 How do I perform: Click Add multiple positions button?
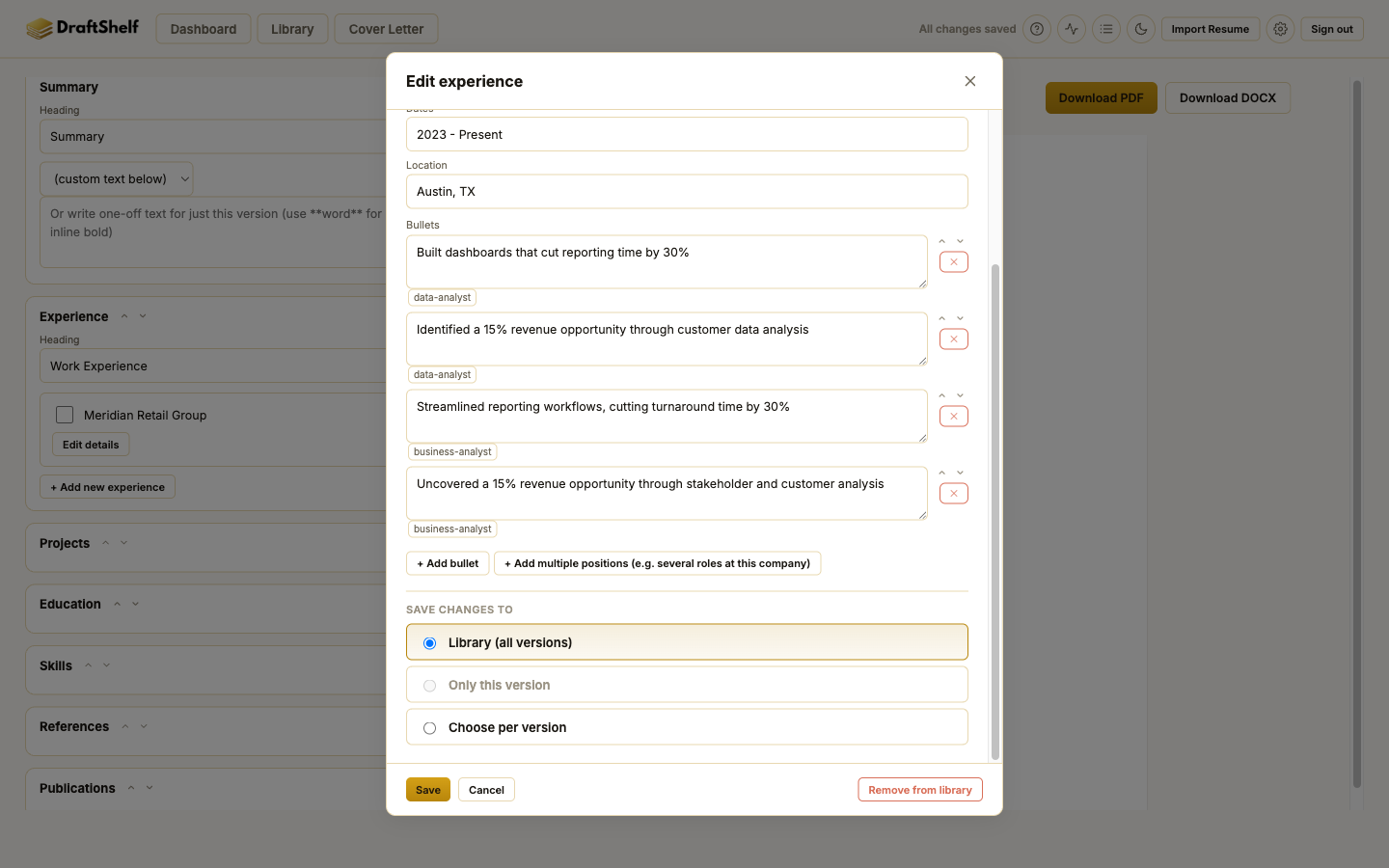click(658, 563)
